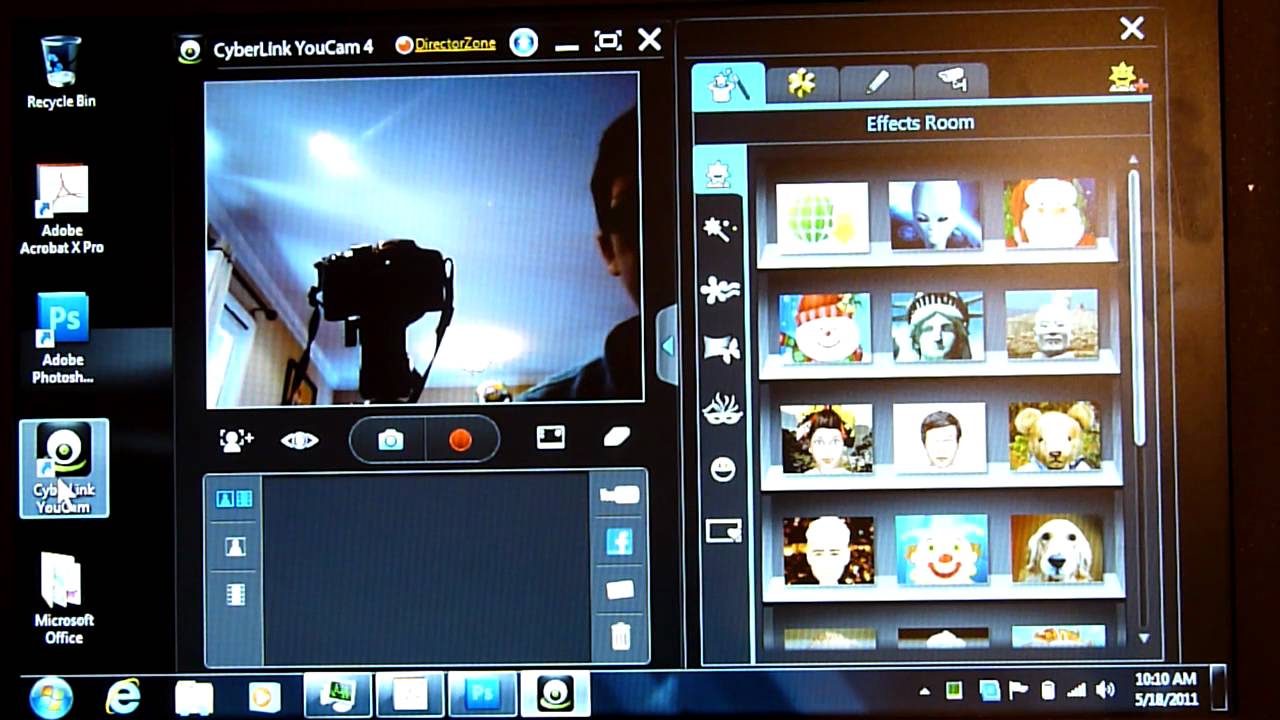The width and height of the screenshot is (1280, 720).
Task: Apply the snowman avatar effect
Action: [x=824, y=326]
